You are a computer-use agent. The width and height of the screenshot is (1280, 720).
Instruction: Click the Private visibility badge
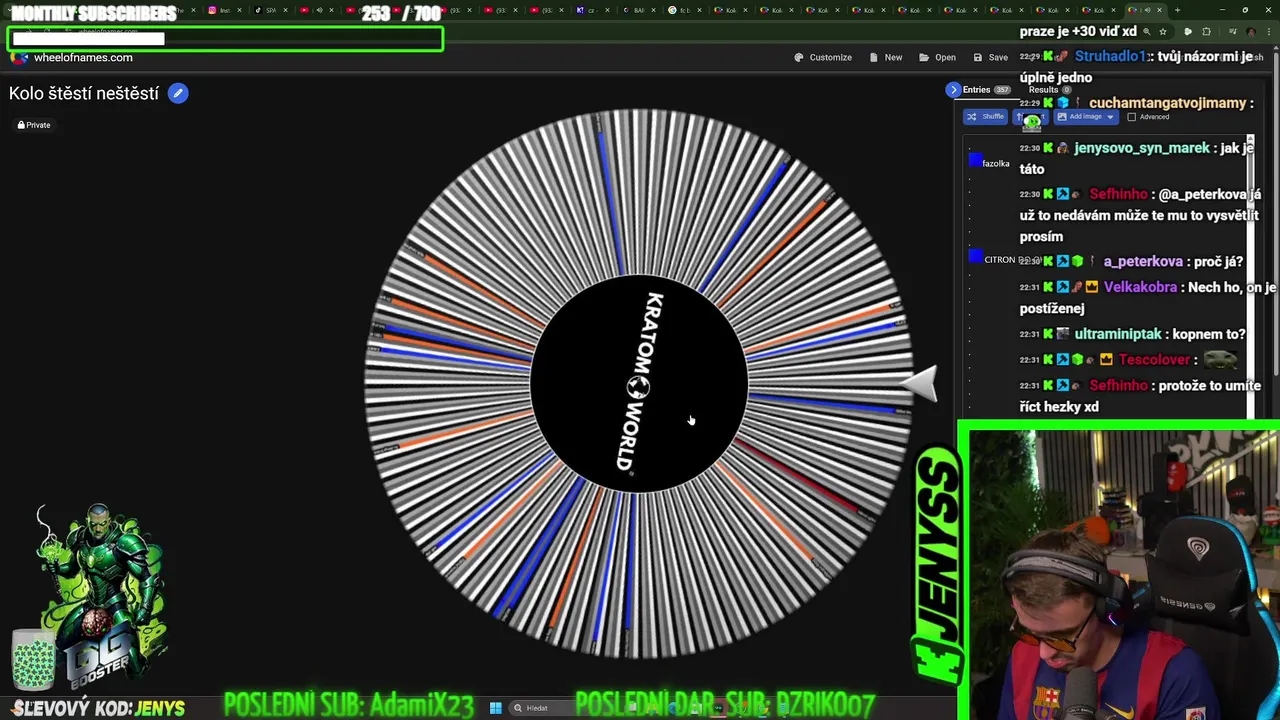(x=34, y=125)
